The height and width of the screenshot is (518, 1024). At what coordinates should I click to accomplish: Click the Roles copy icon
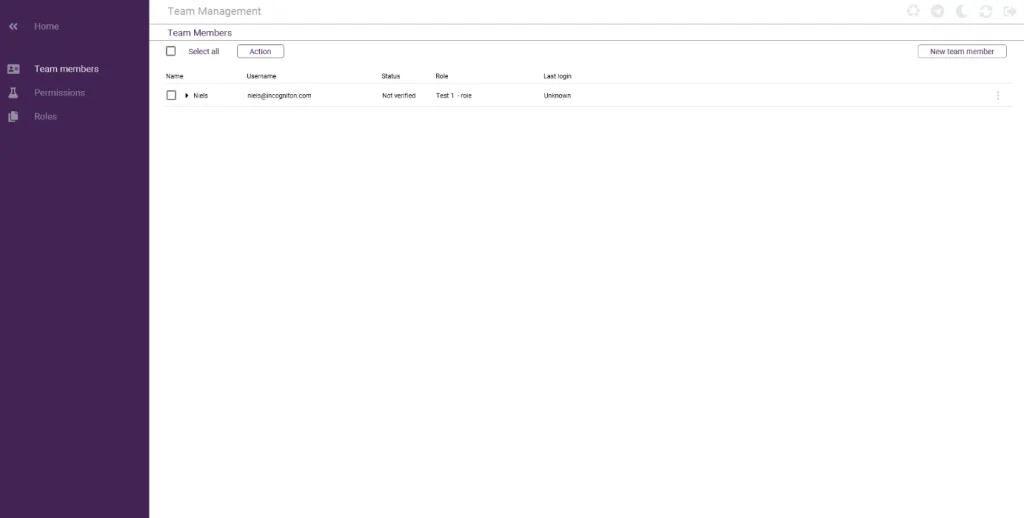click(x=13, y=117)
